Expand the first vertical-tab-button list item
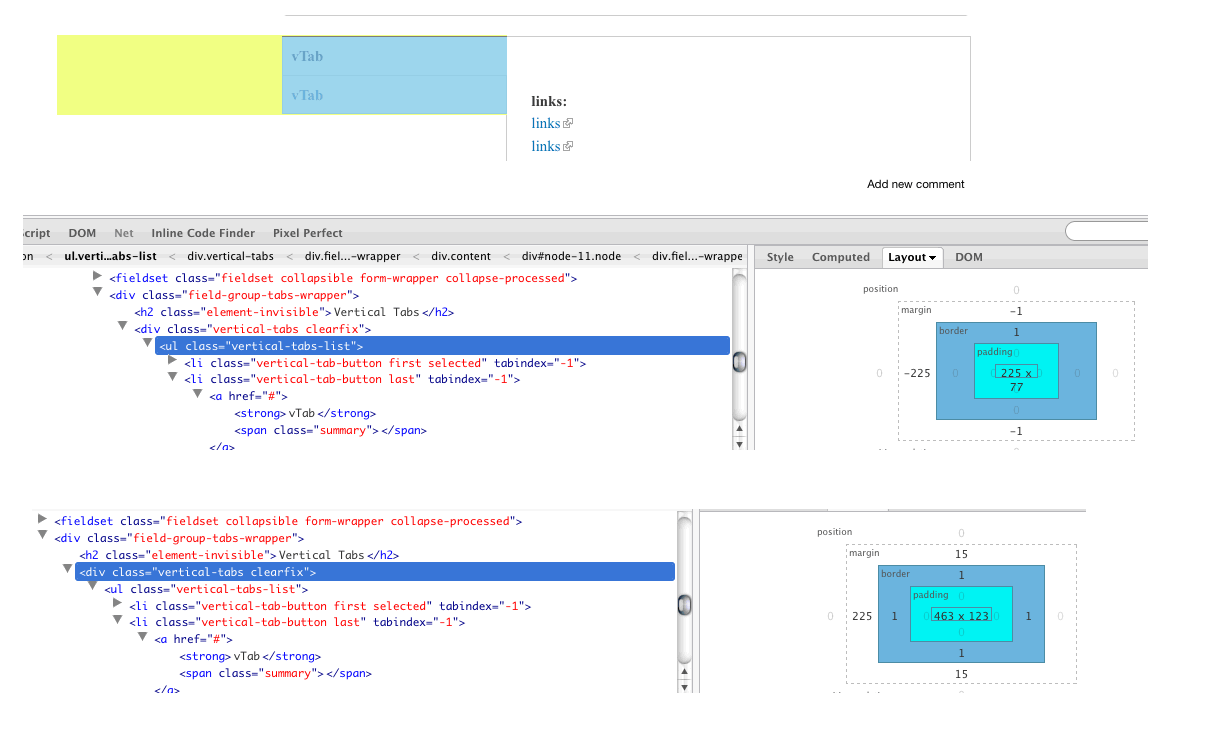The image size is (1226, 755). click(170, 362)
